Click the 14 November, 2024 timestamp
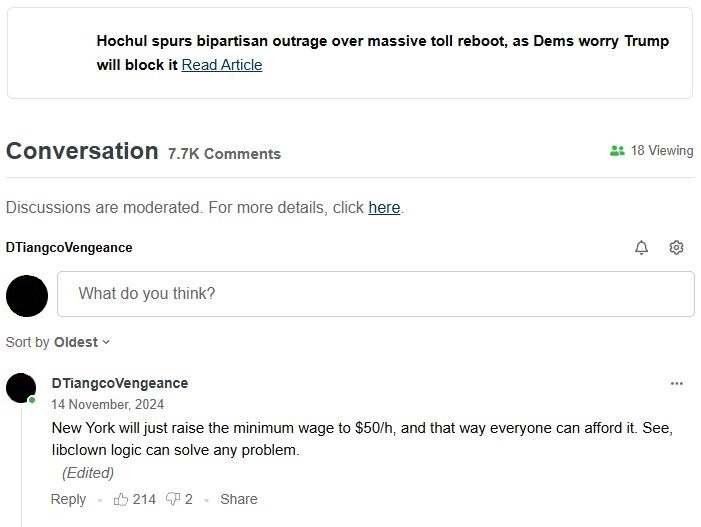Image resolution: width=701 pixels, height=527 pixels. click(107, 404)
